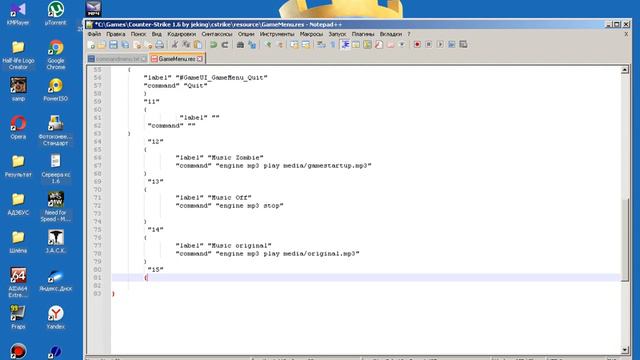Screen dimensions: 640x360
Task: Open the Вид menu
Action: pos(157,34)
